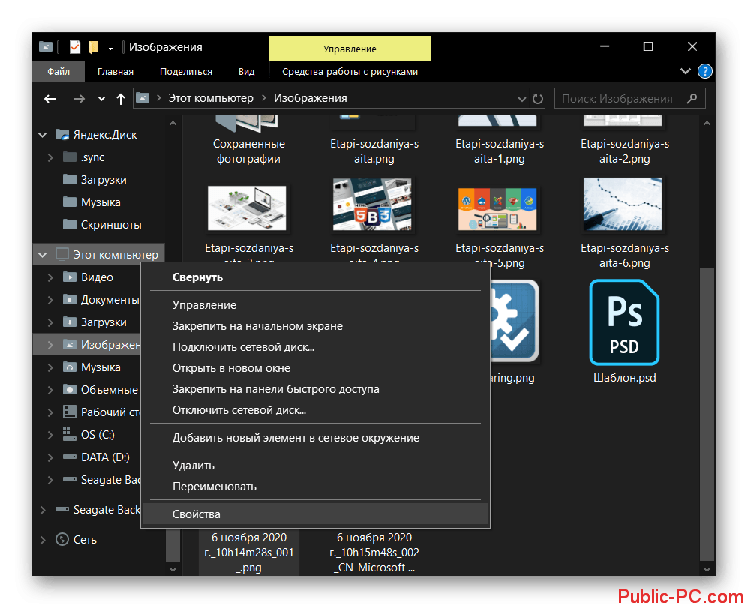Open recent locations dropdown arrow
The width and height of the screenshot is (748, 608).
tap(101, 99)
